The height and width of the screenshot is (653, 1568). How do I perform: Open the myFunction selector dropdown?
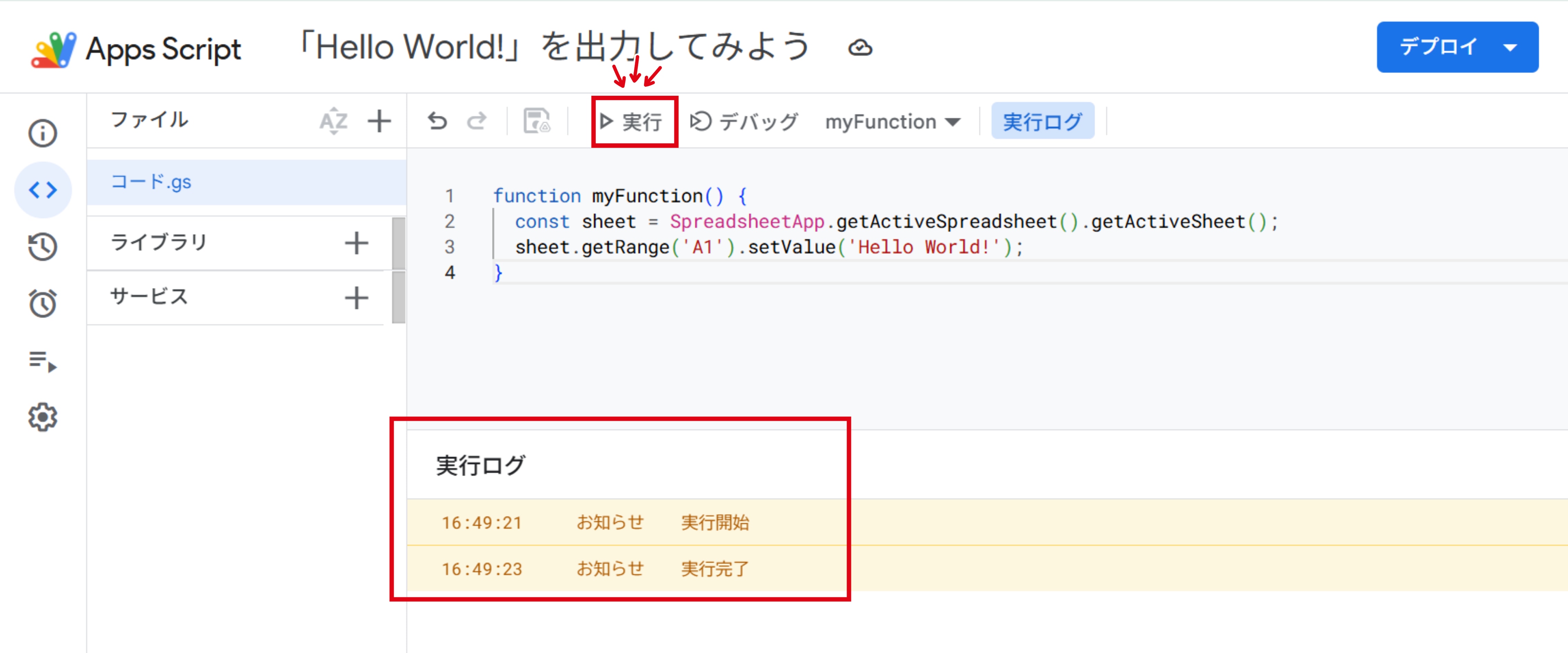click(892, 122)
